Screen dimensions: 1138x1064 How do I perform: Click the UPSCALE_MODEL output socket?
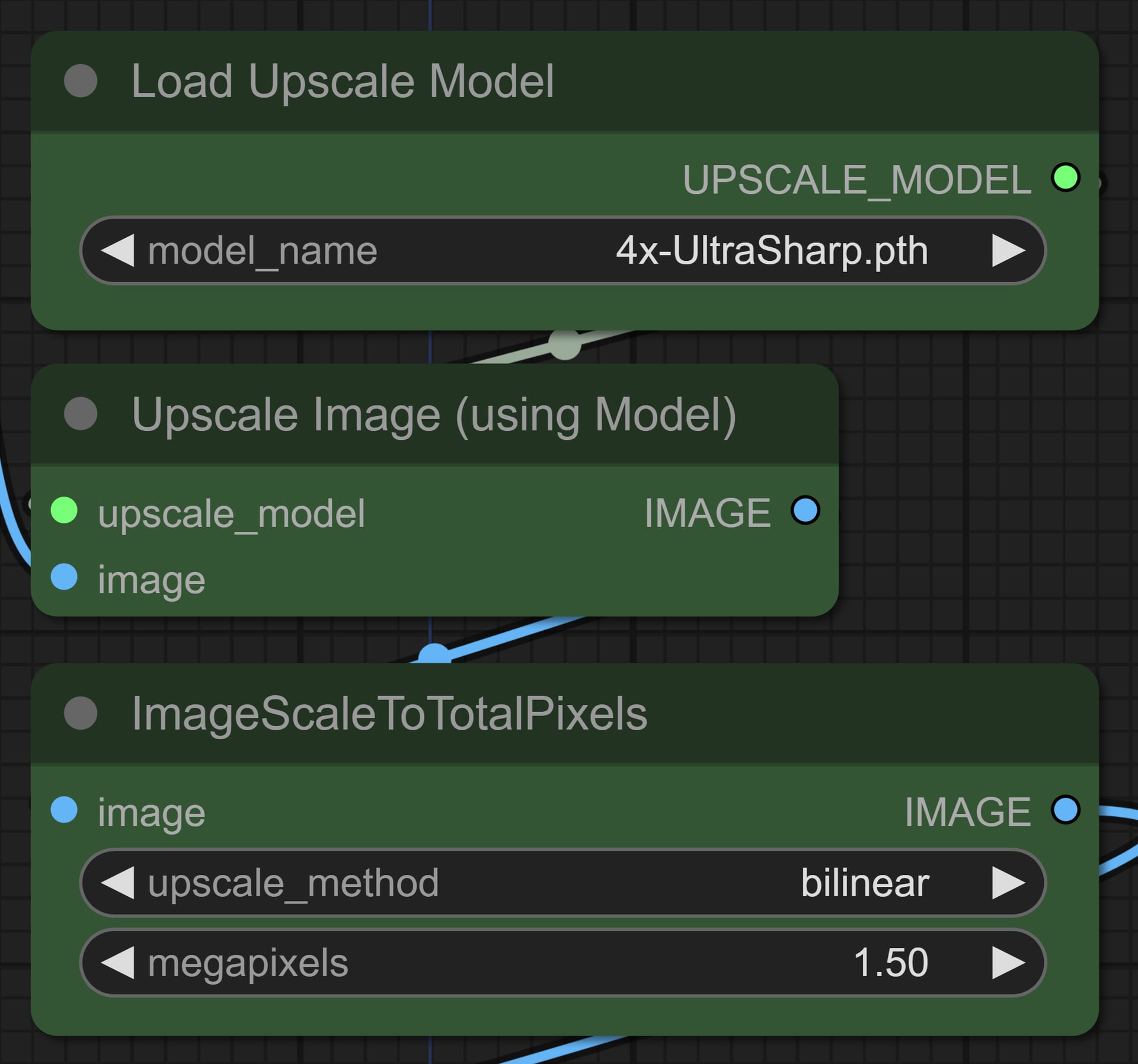pyautogui.click(x=1066, y=177)
